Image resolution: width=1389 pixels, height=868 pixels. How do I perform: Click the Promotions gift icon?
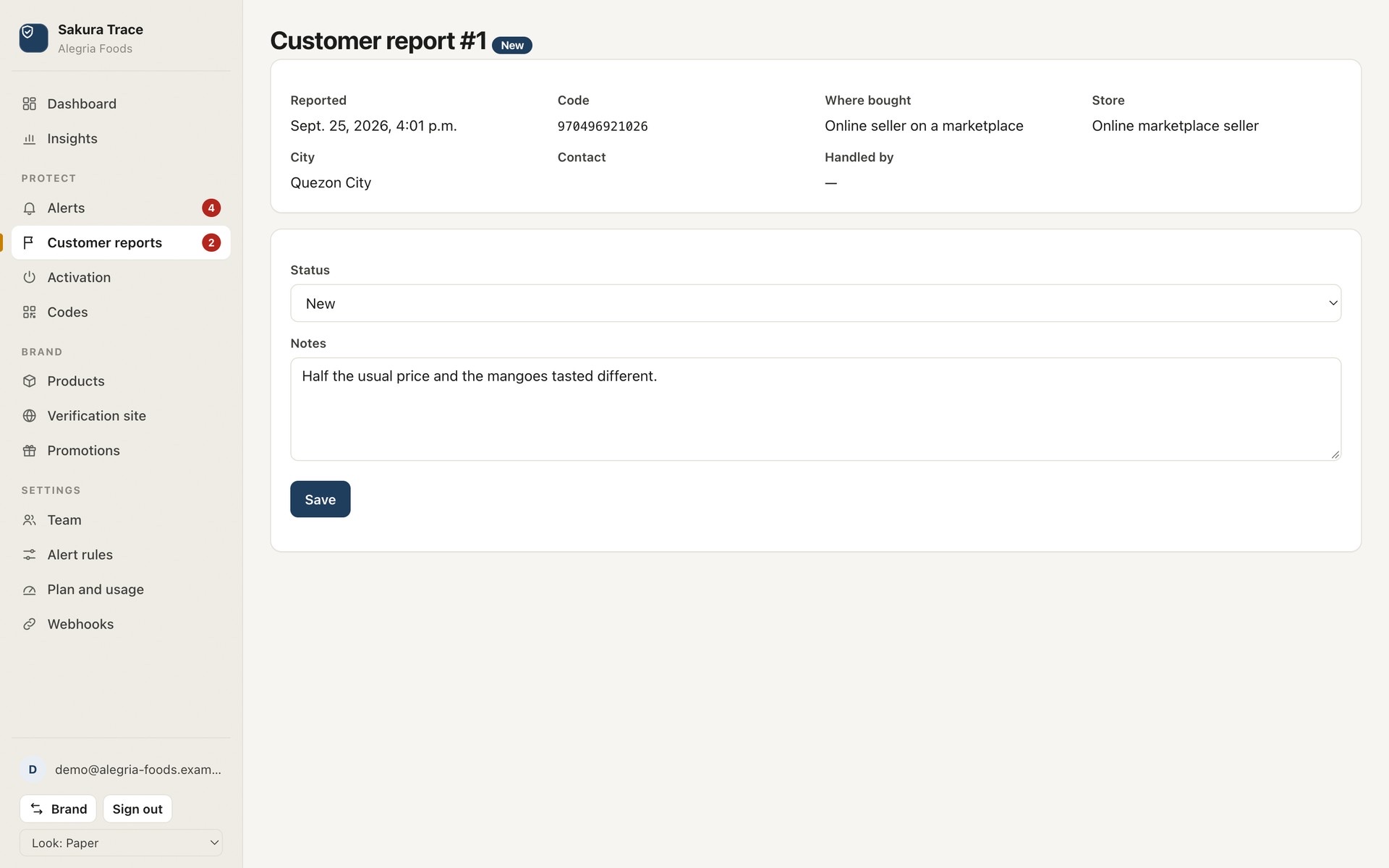(x=29, y=450)
